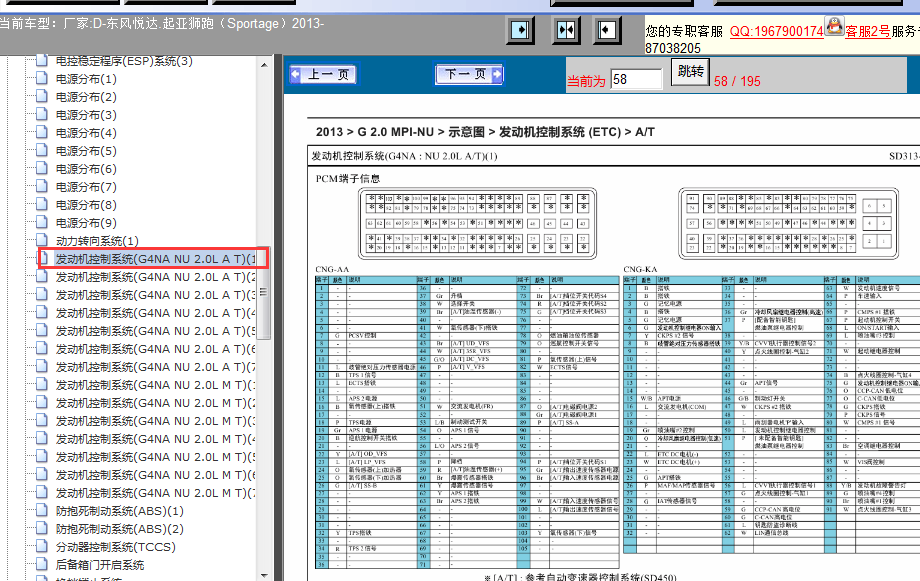Click the 58 / 195 page counter text
Image resolution: width=920 pixels, height=581 pixels.
737,81
